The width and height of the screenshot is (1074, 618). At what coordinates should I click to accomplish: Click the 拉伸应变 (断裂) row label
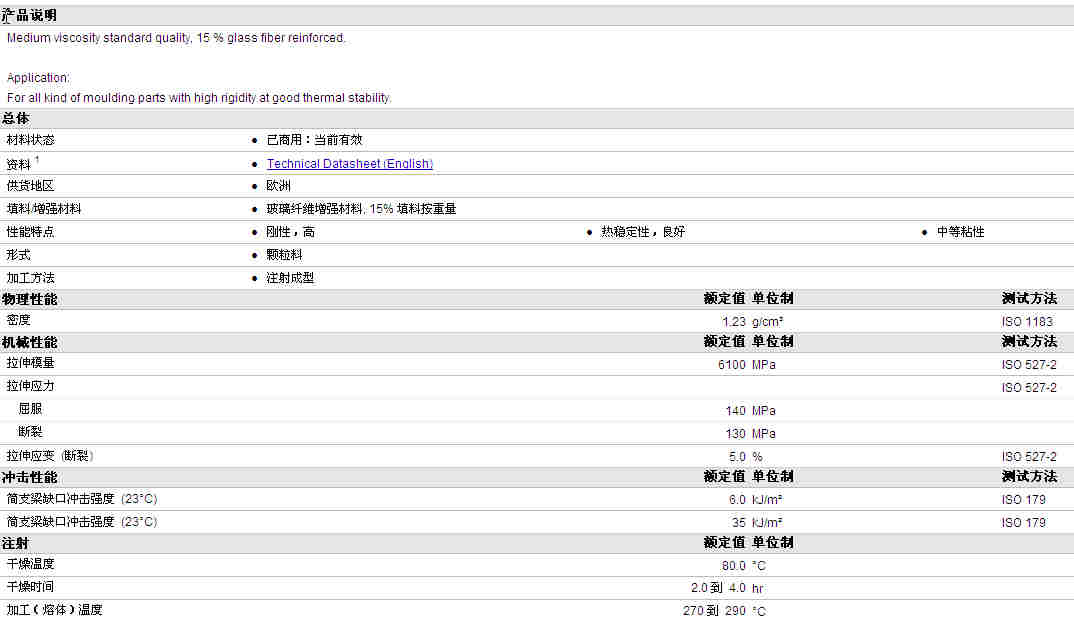[50, 456]
